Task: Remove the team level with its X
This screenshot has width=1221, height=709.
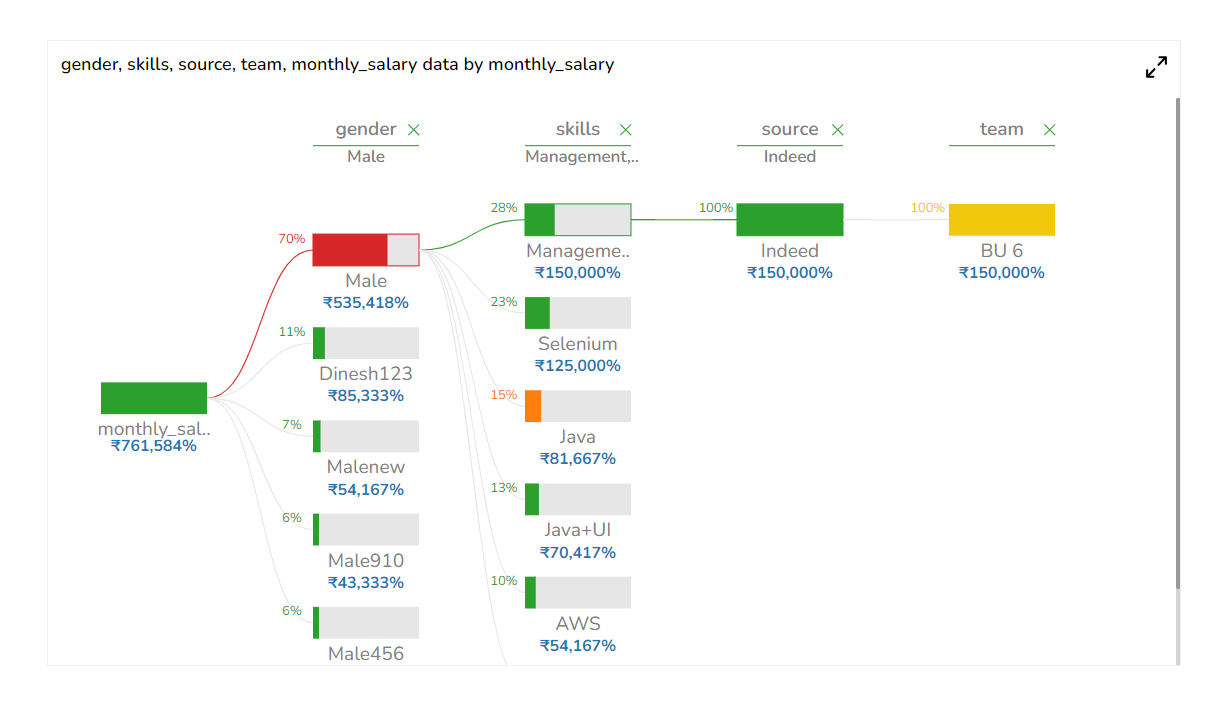Action: pyautogui.click(x=1050, y=130)
